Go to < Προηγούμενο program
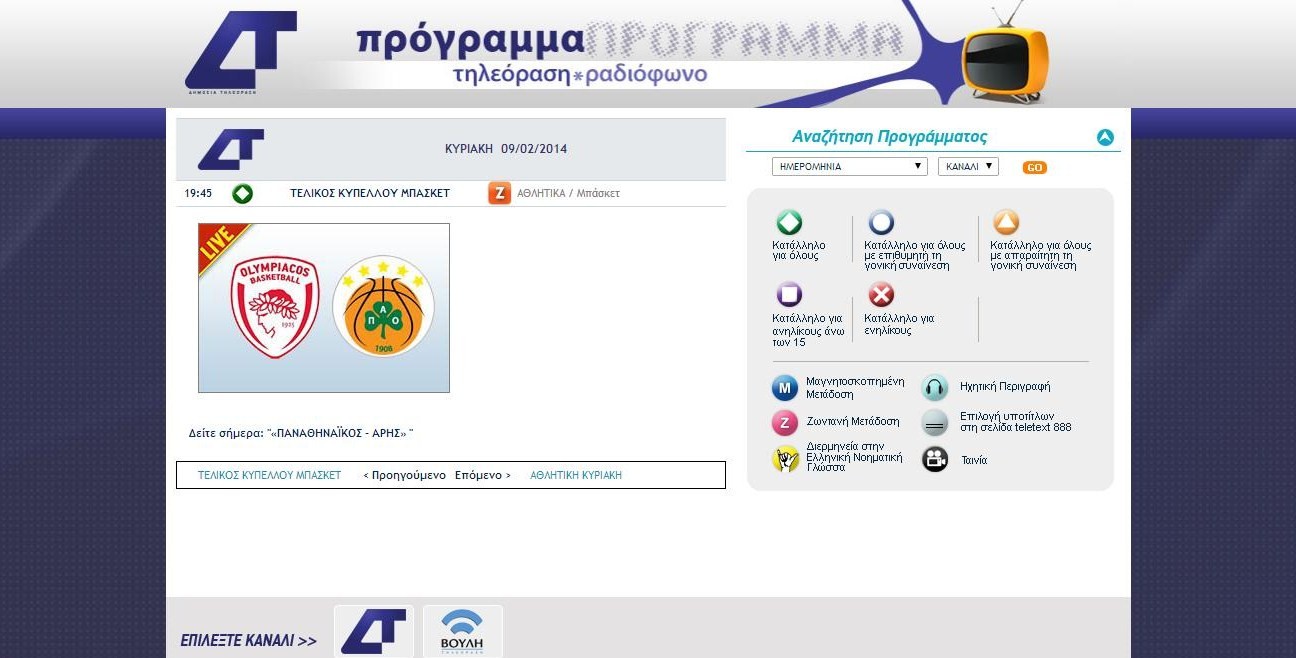 tap(404, 476)
